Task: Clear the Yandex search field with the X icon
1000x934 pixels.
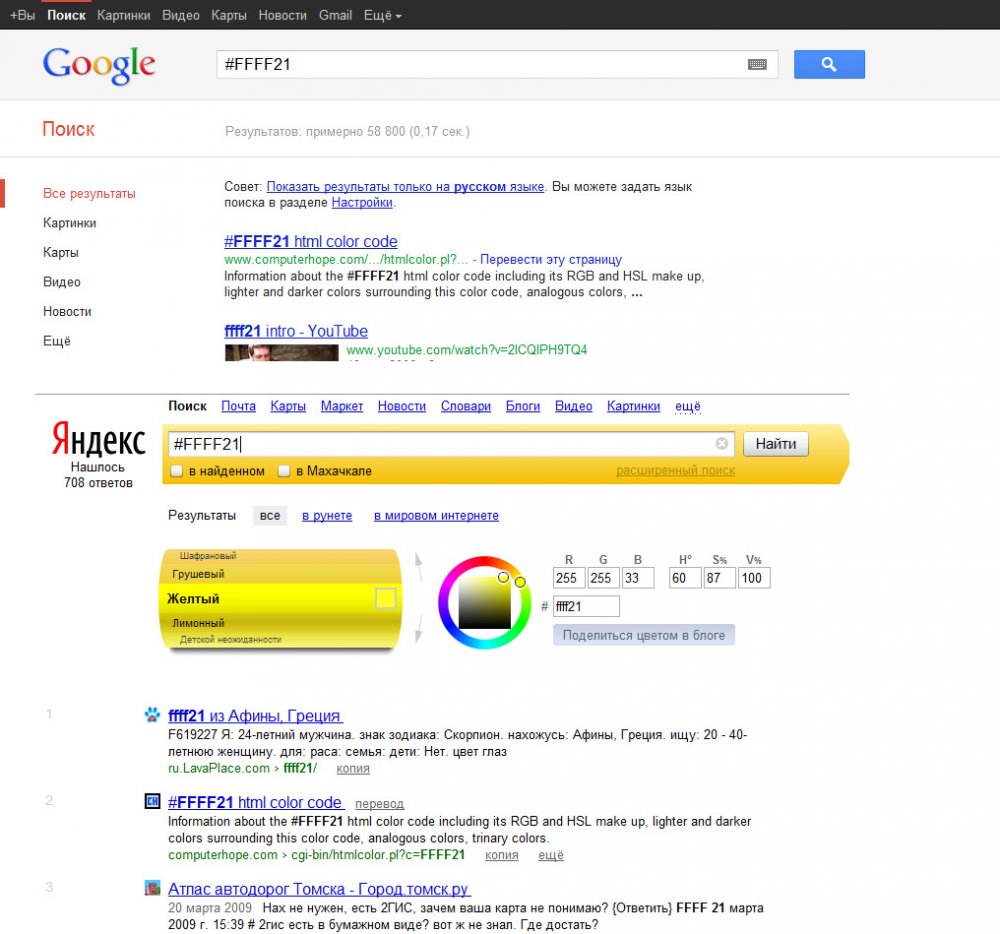Action: tap(721, 443)
